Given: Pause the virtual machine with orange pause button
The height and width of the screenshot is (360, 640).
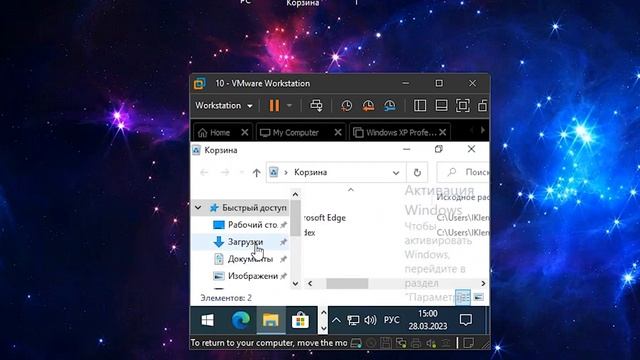Looking at the screenshot, I should (x=274, y=106).
